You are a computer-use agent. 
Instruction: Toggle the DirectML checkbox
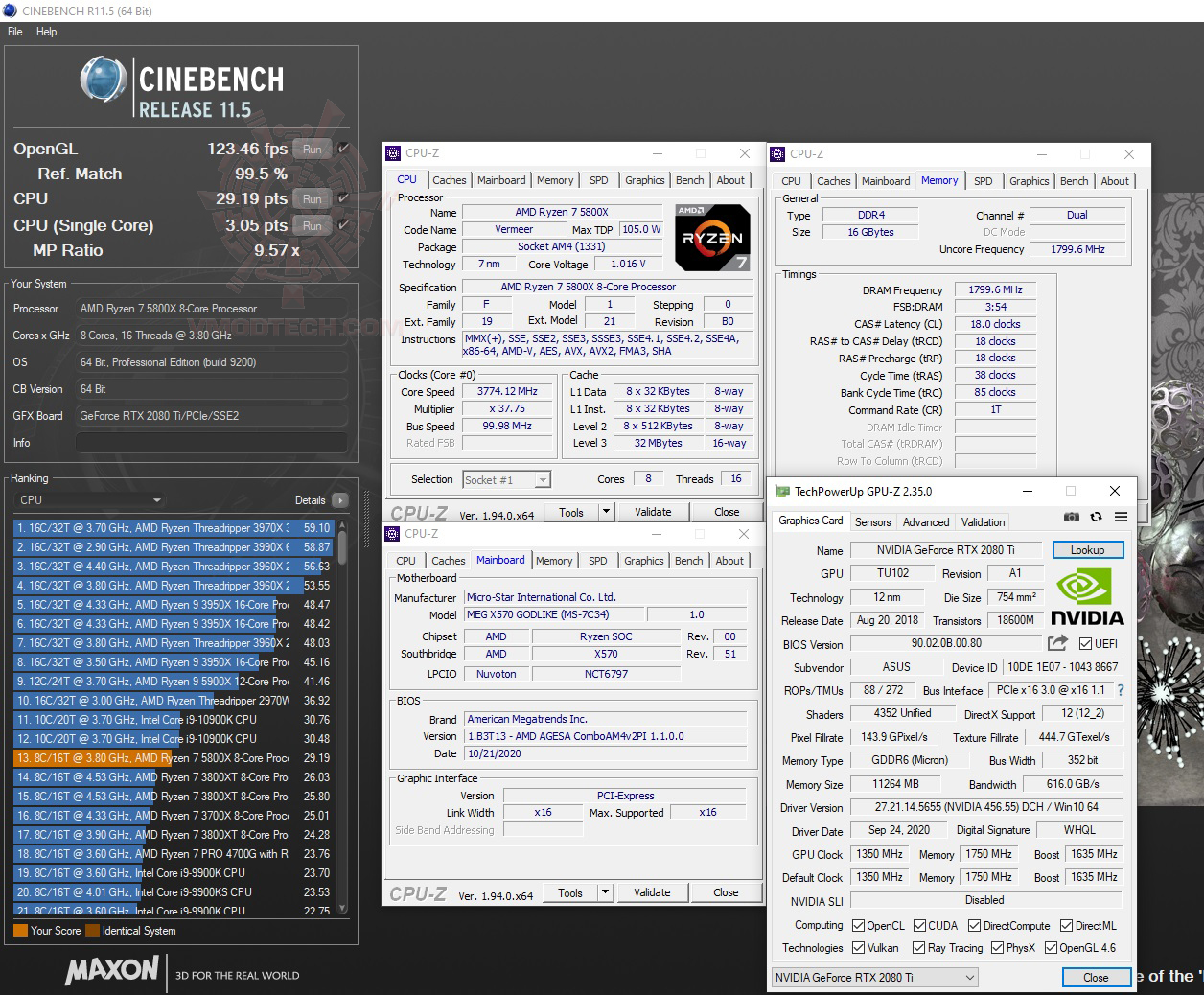click(1066, 926)
